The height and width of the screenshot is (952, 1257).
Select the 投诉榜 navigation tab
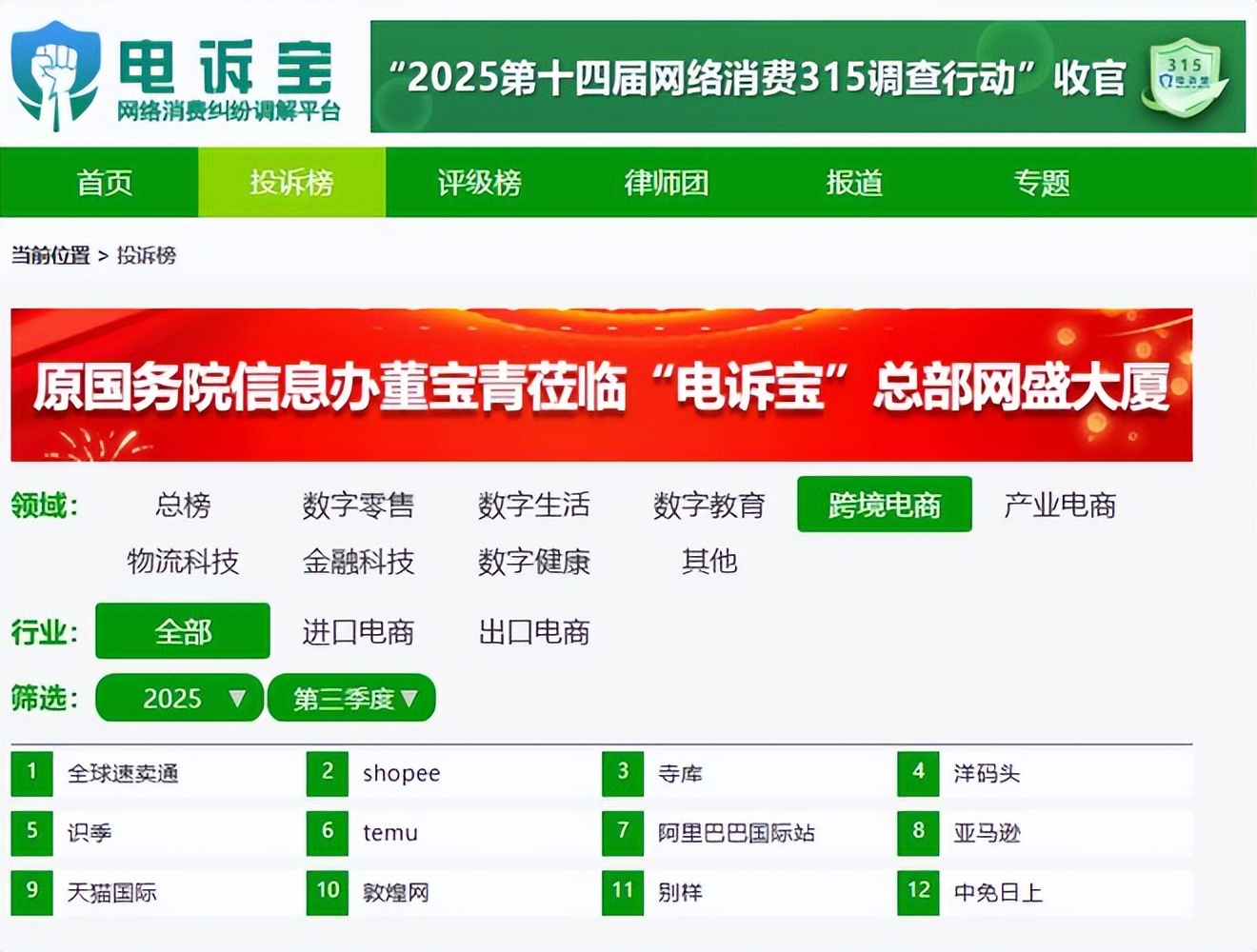pyautogui.click(x=291, y=182)
